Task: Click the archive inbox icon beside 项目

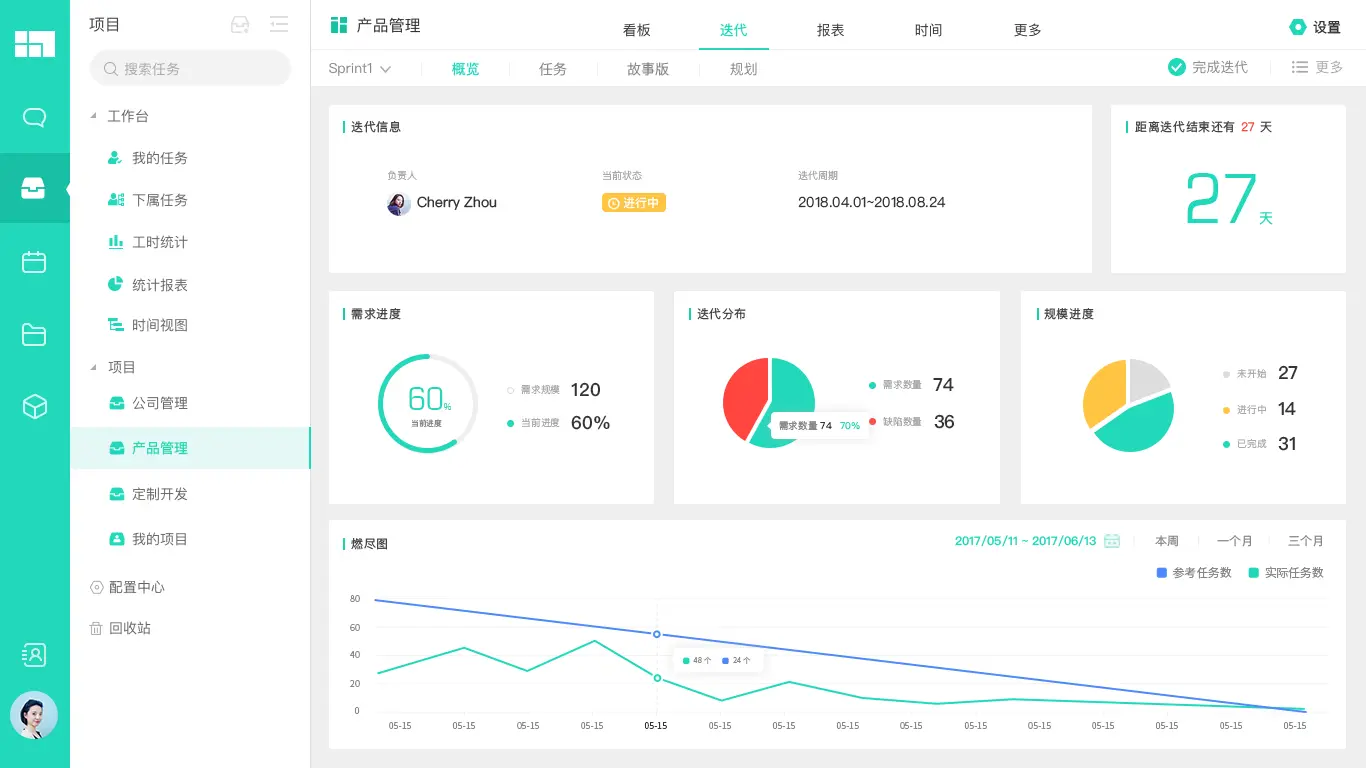Action: click(239, 24)
